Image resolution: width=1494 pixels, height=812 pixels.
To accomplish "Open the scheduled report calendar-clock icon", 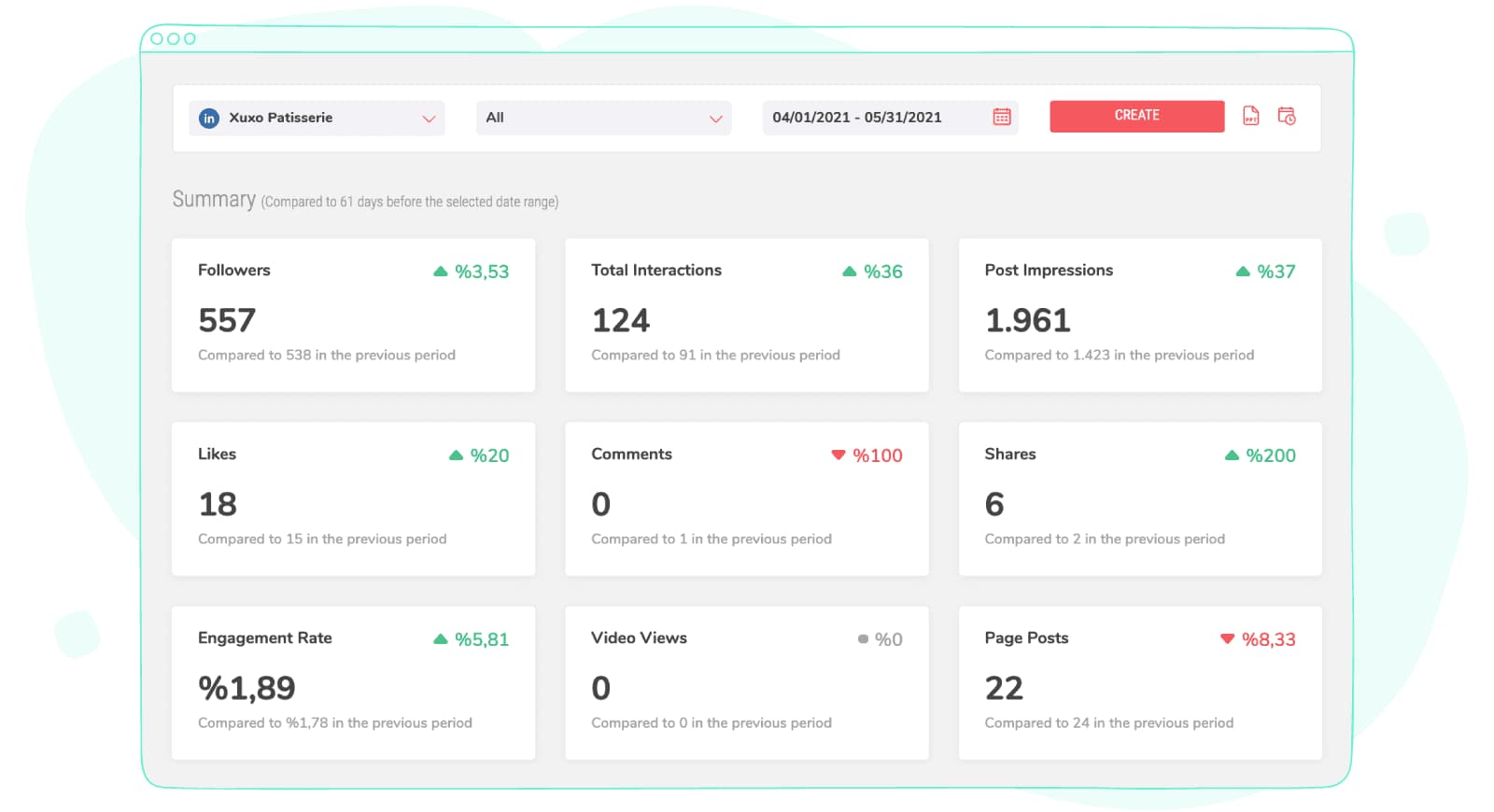I will (1287, 116).
